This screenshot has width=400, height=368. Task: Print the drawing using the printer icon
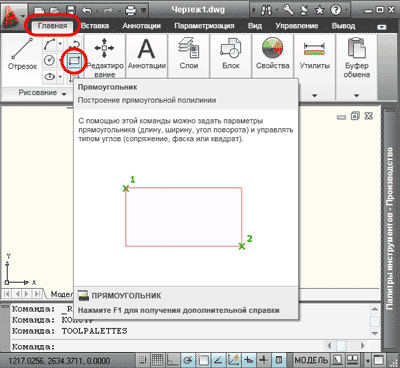point(131,11)
